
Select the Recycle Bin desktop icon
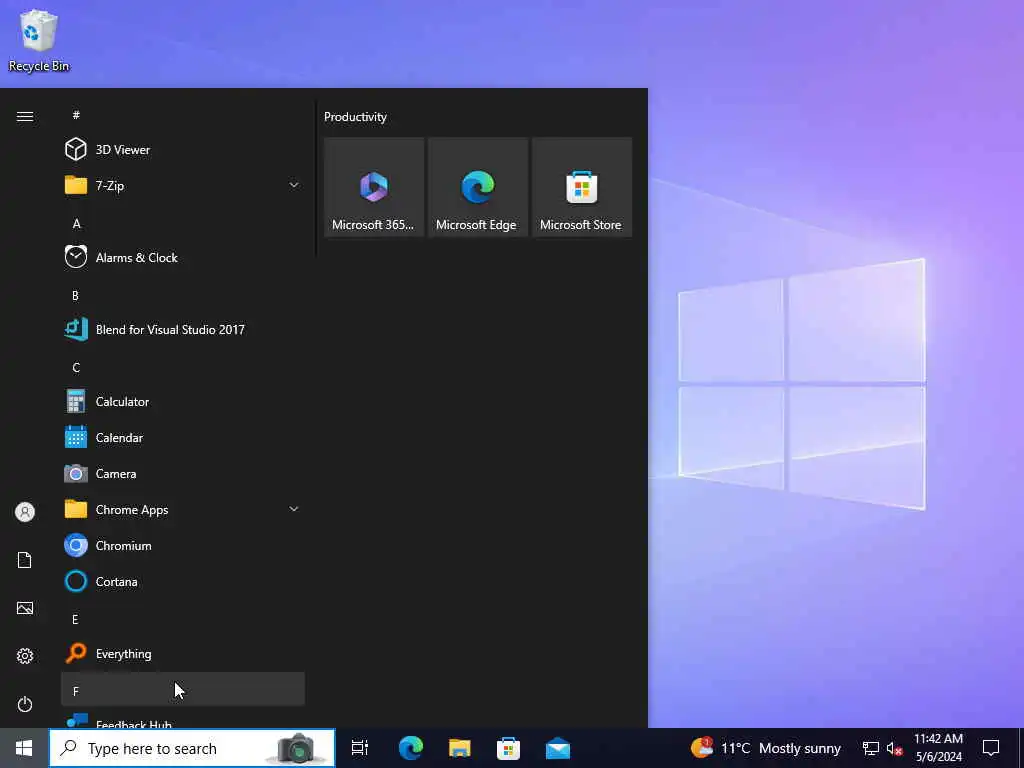coord(39,40)
